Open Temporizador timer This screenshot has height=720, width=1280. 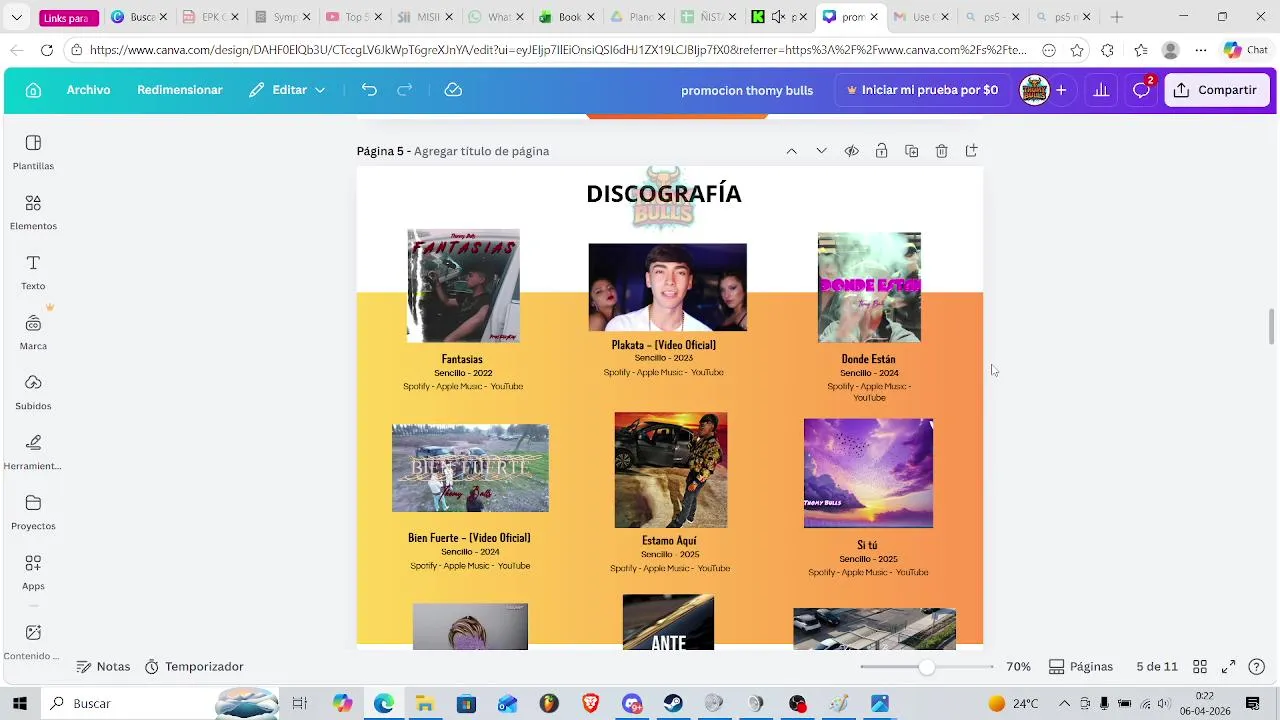[x=194, y=667]
